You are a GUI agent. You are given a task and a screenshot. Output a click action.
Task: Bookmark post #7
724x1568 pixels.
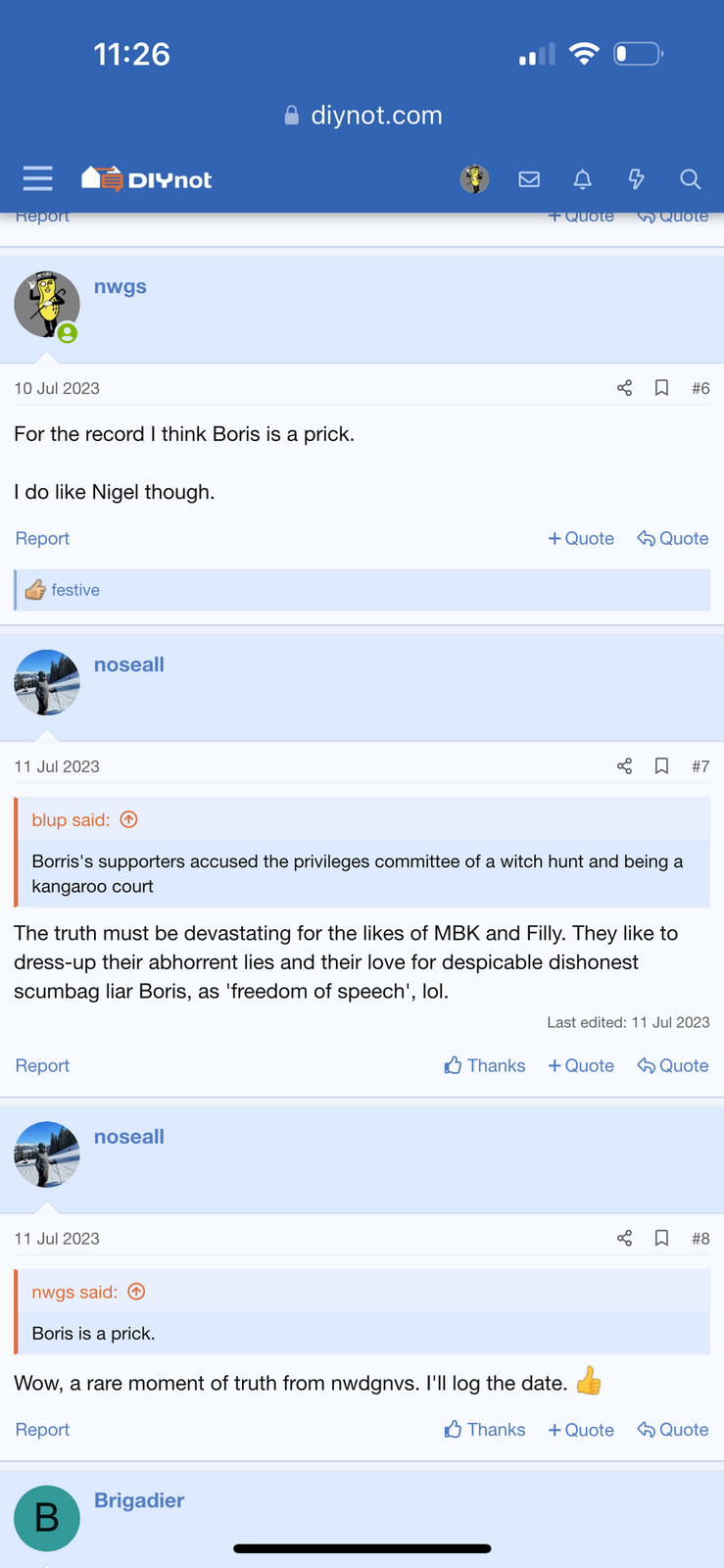tap(662, 766)
